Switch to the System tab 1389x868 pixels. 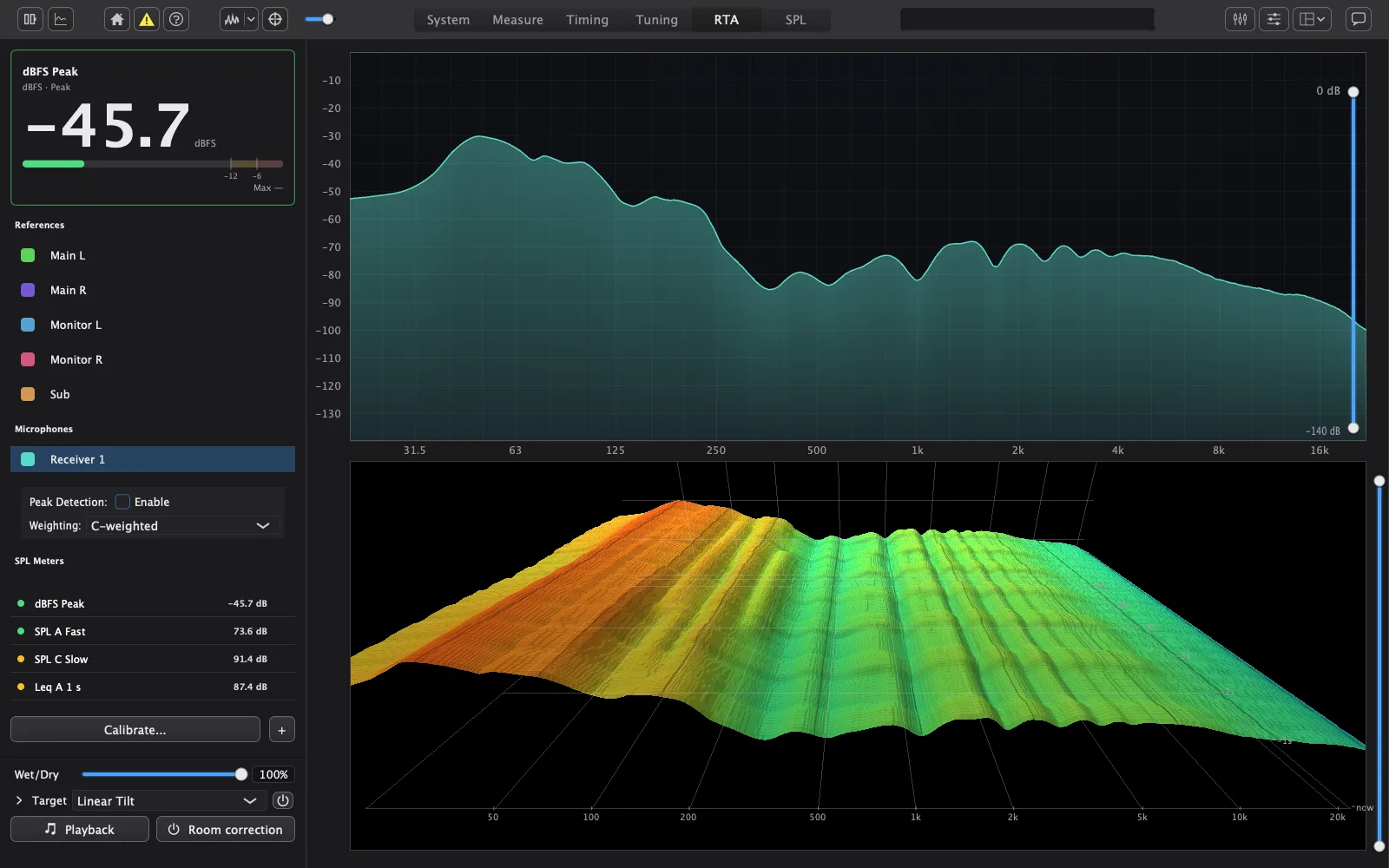pos(448,19)
